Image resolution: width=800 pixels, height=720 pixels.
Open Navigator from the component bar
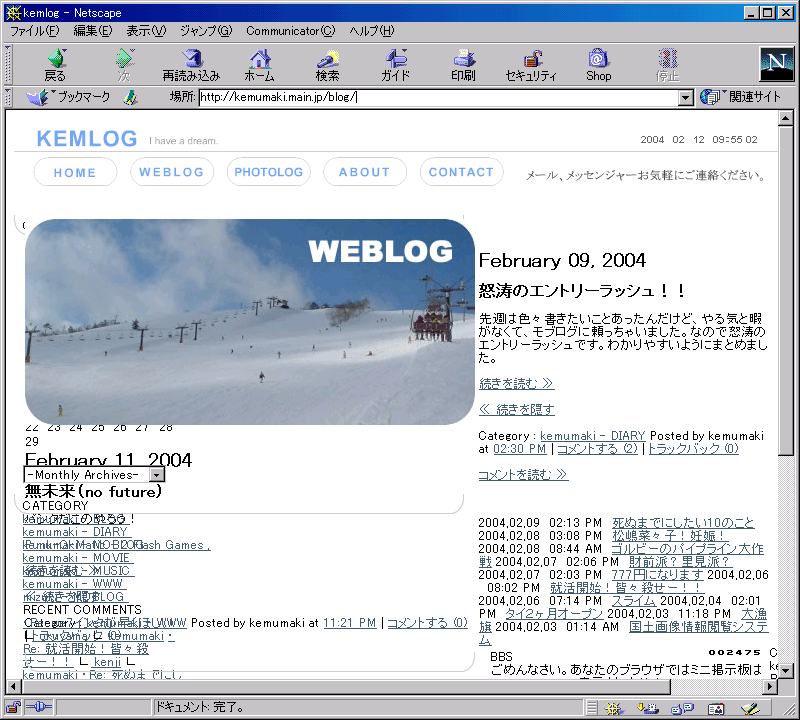pos(614,708)
